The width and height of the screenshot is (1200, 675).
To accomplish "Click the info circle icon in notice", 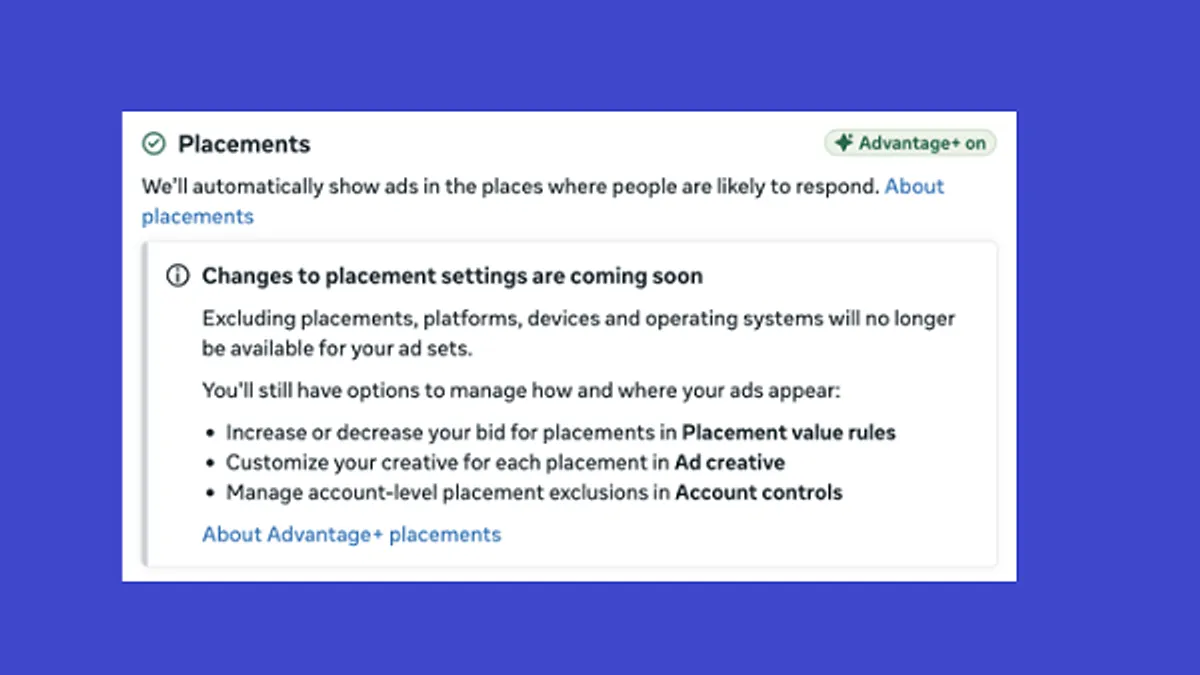I will [x=177, y=276].
